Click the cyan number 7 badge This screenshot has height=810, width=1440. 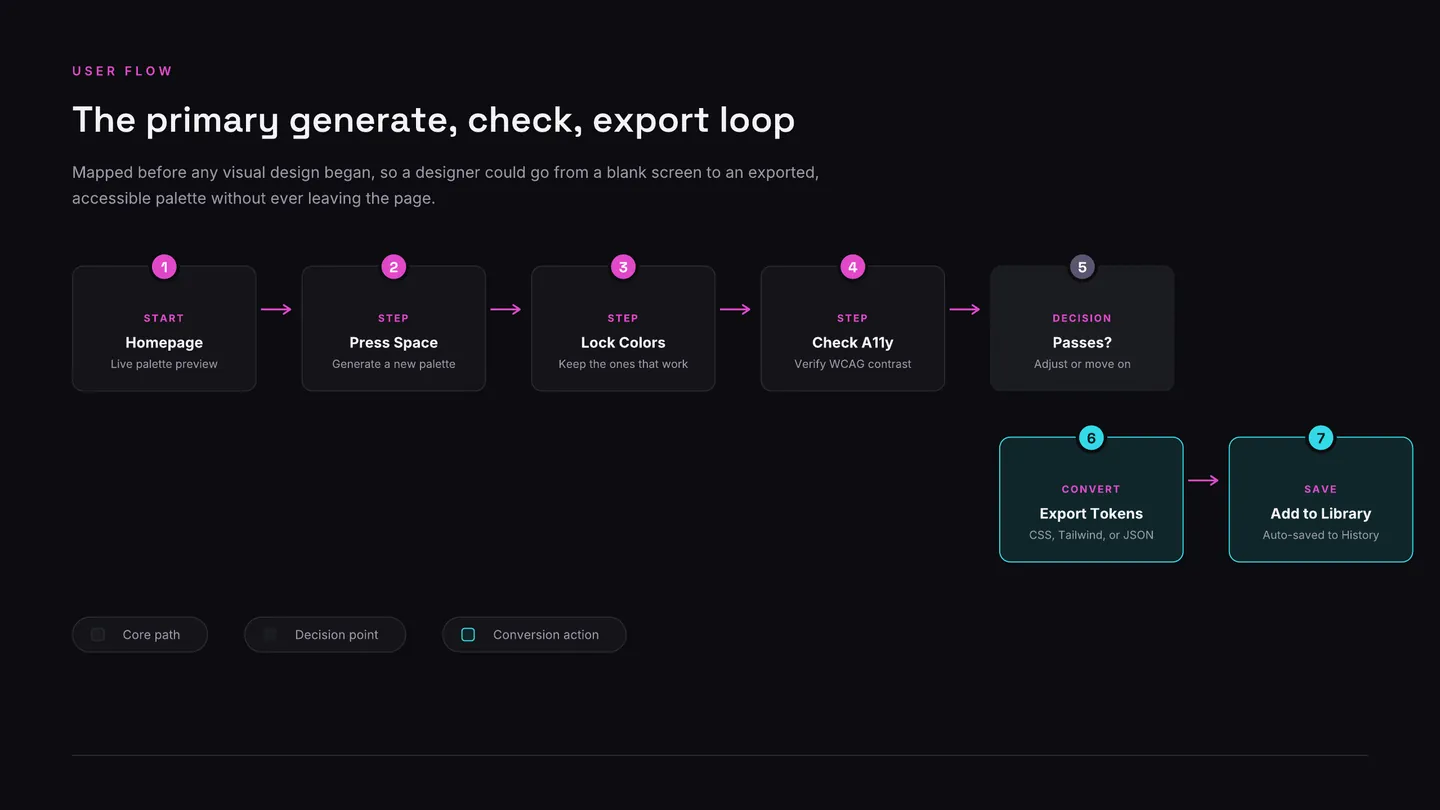coord(1321,438)
